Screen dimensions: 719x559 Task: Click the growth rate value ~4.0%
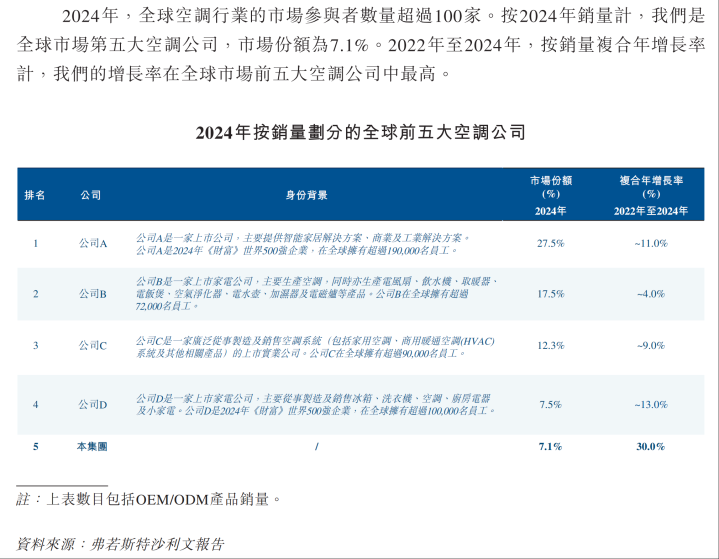[651, 294]
